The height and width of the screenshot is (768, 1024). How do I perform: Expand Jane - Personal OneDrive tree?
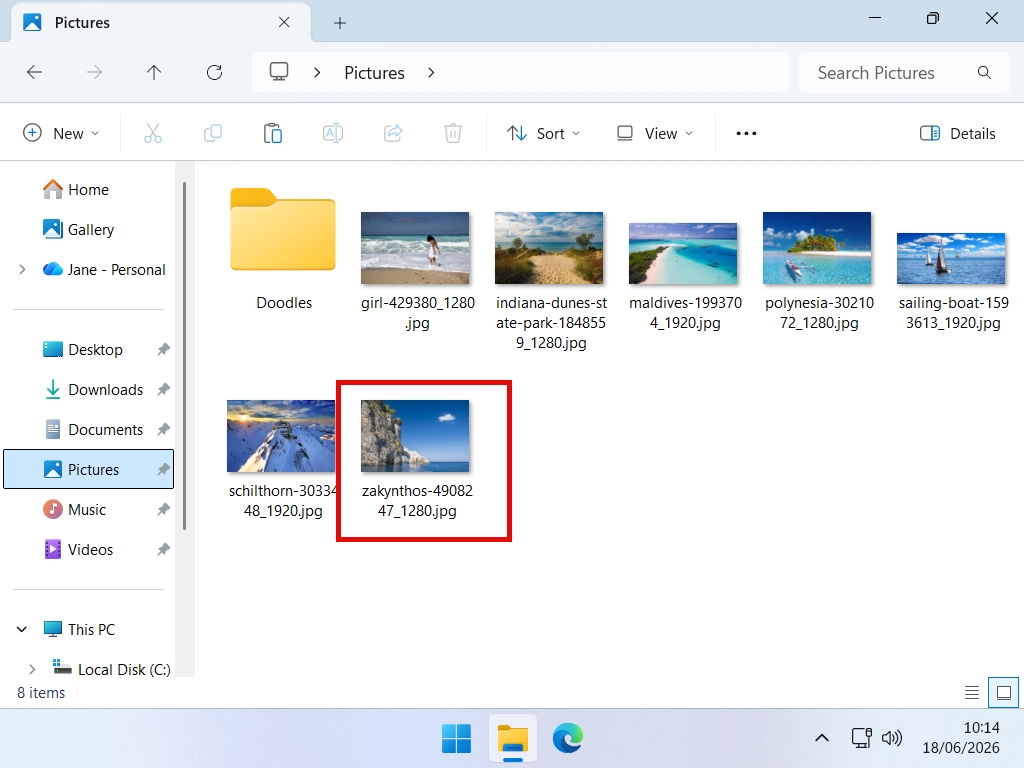tap(22, 269)
